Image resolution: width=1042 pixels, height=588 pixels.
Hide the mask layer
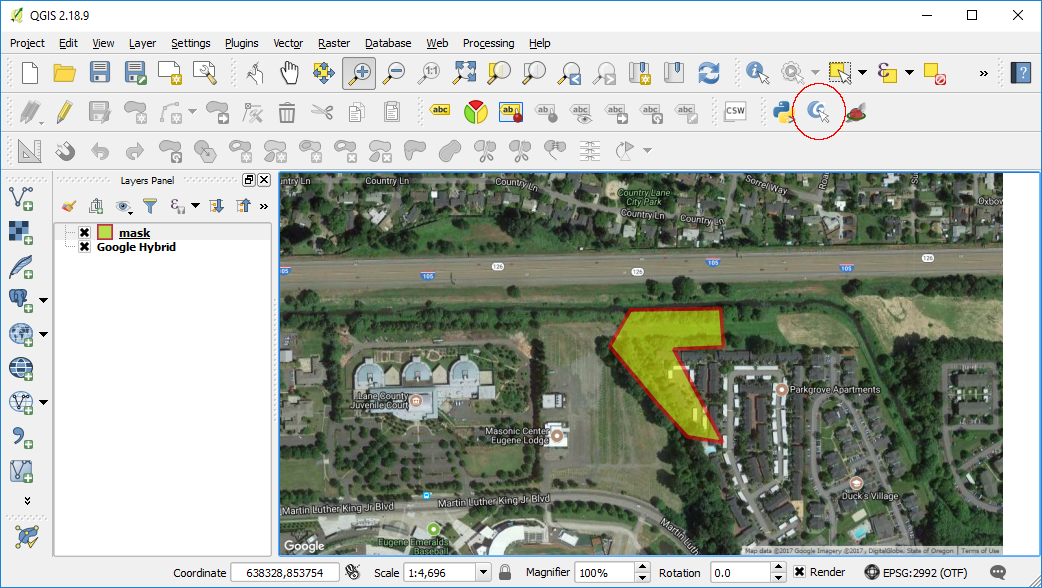pyautogui.click(x=84, y=231)
